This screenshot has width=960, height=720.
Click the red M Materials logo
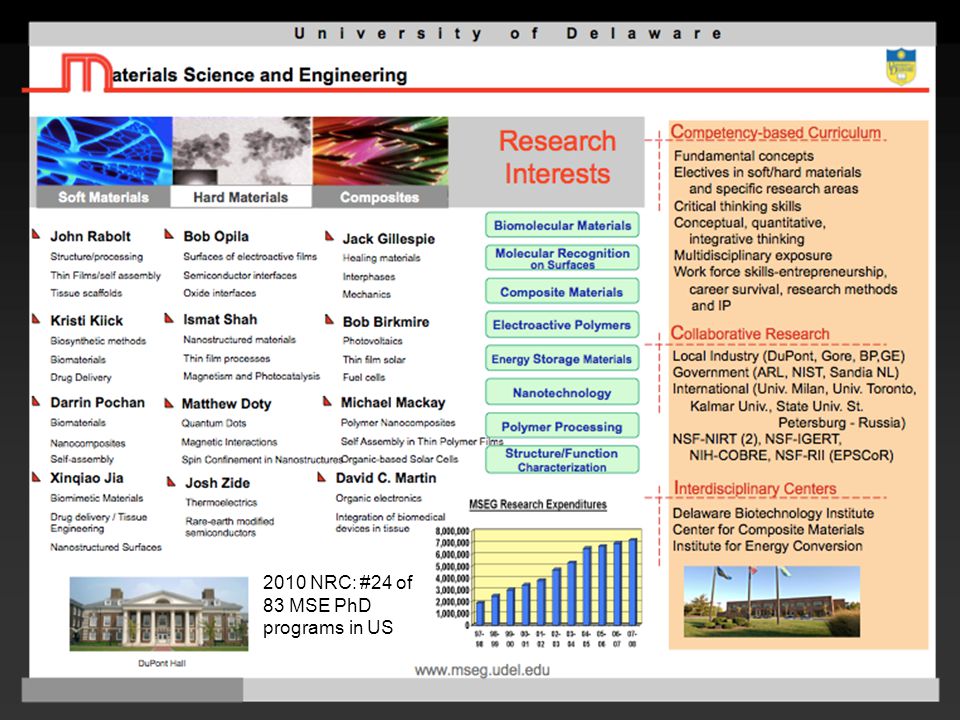(86, 72)
